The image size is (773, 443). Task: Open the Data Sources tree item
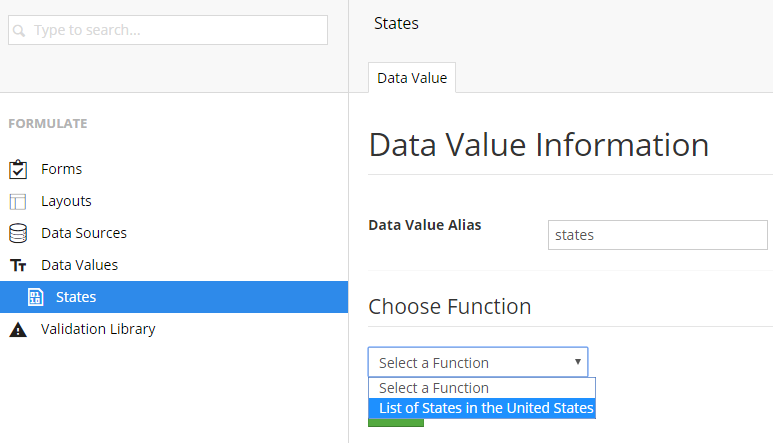[84, 233]
